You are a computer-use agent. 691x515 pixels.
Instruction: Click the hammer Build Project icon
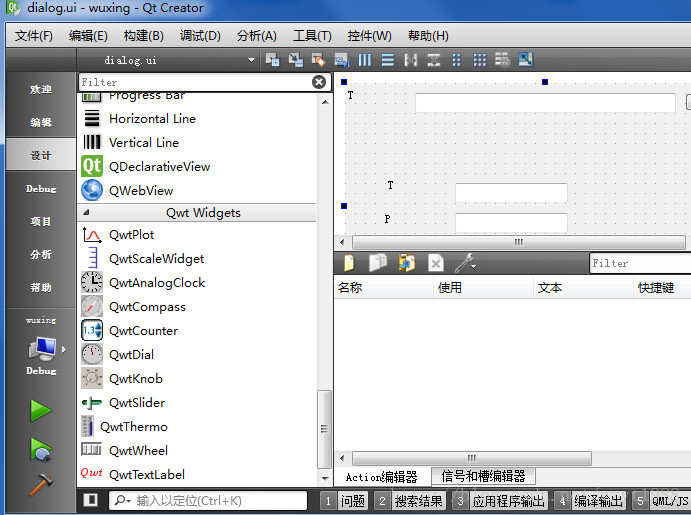[41, 485]
